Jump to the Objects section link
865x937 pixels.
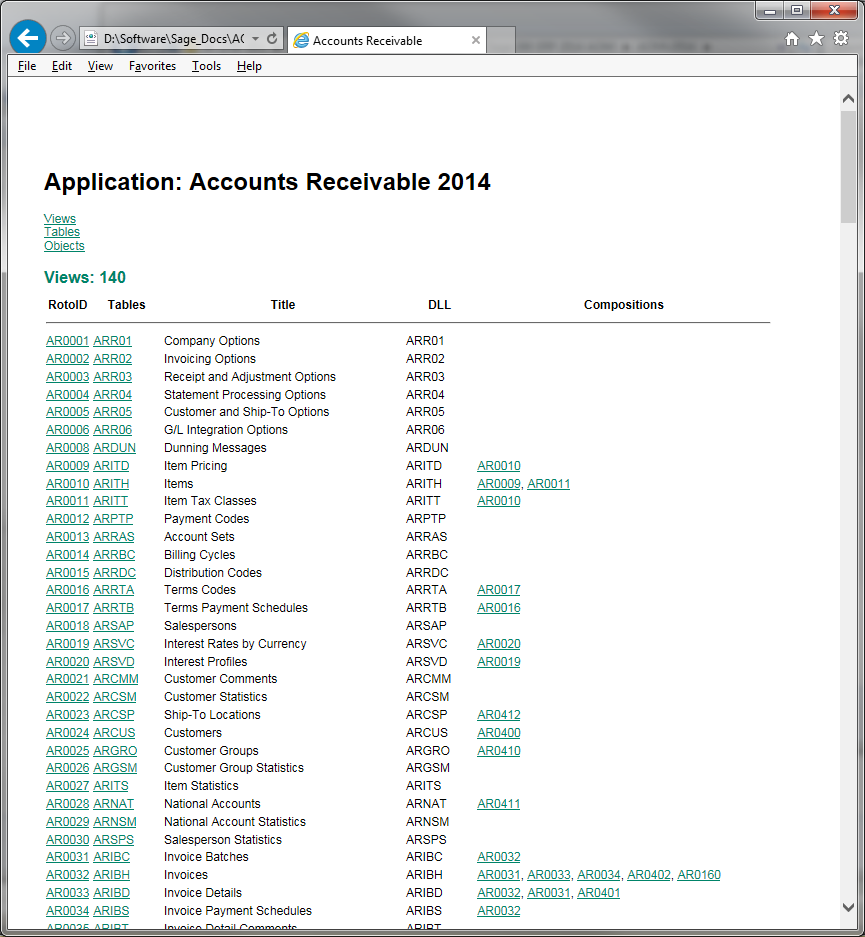pyautogui.click(x=64, y=246)
